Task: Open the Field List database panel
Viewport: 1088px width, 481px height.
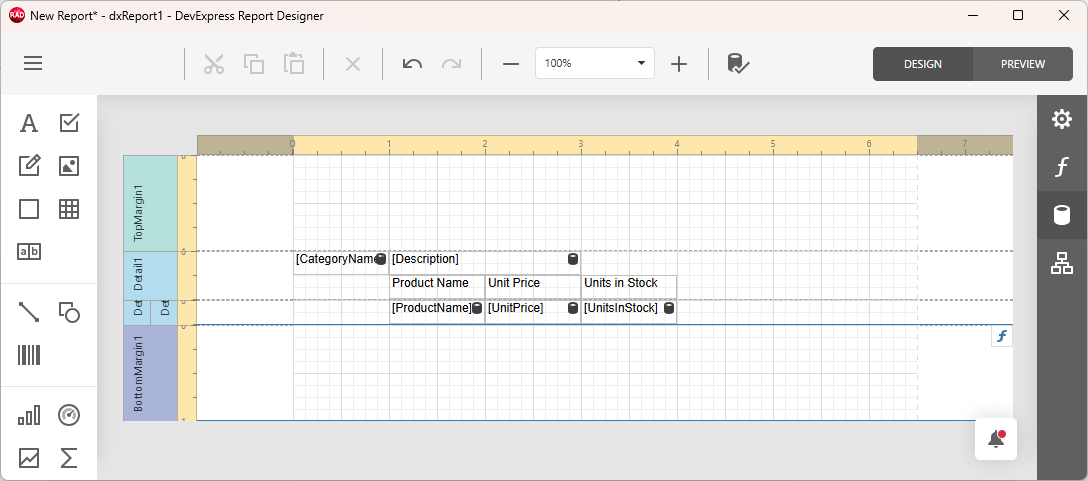Action: [1062, 215]
